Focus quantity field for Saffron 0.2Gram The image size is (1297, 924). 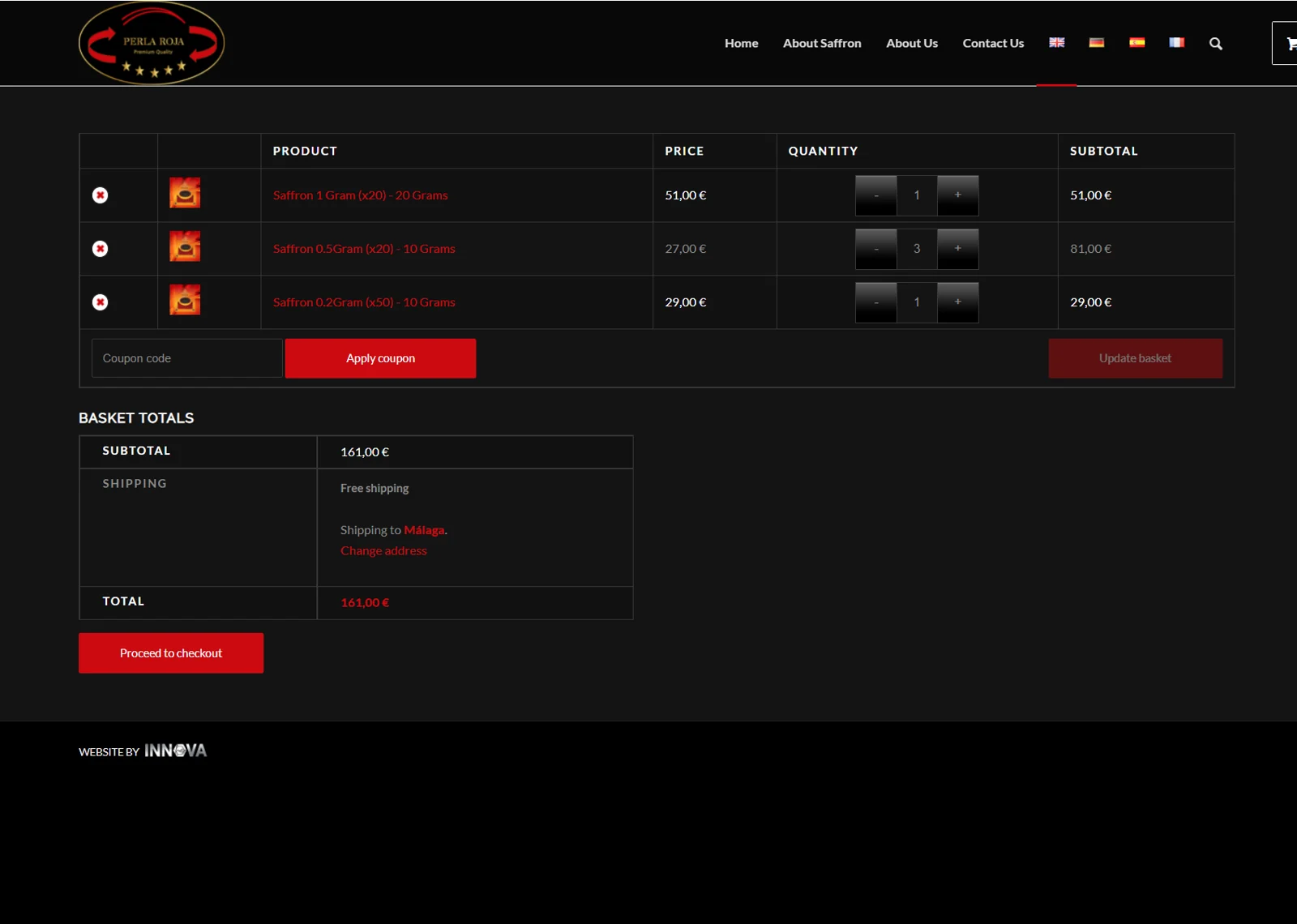917,302
